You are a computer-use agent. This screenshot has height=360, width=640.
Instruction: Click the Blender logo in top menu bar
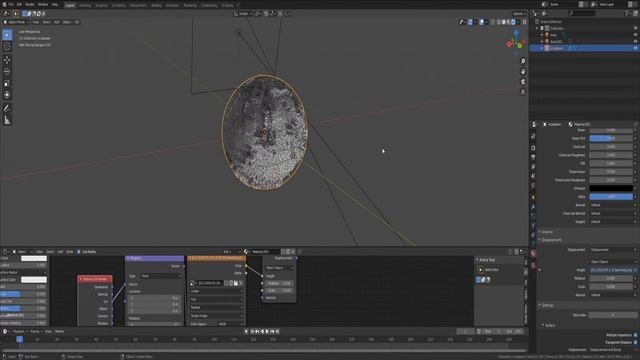[3, 4]
